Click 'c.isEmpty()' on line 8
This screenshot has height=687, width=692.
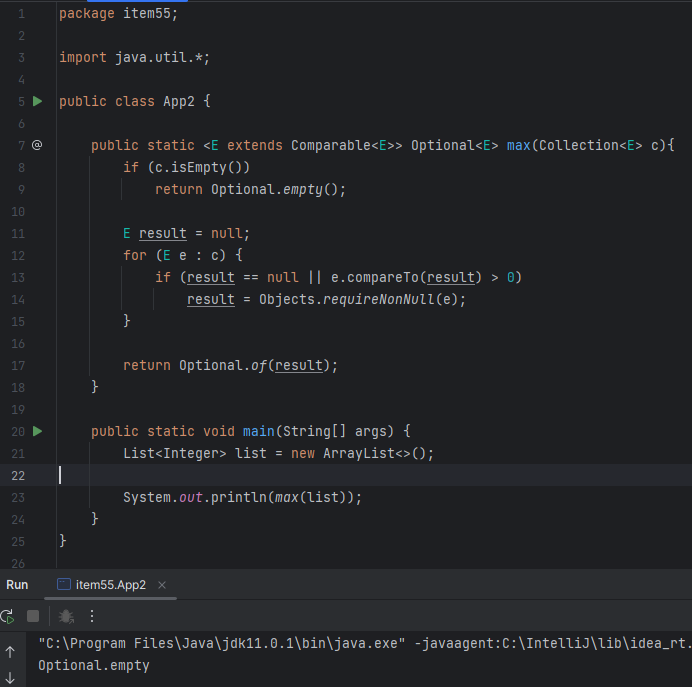pos(198,167)
